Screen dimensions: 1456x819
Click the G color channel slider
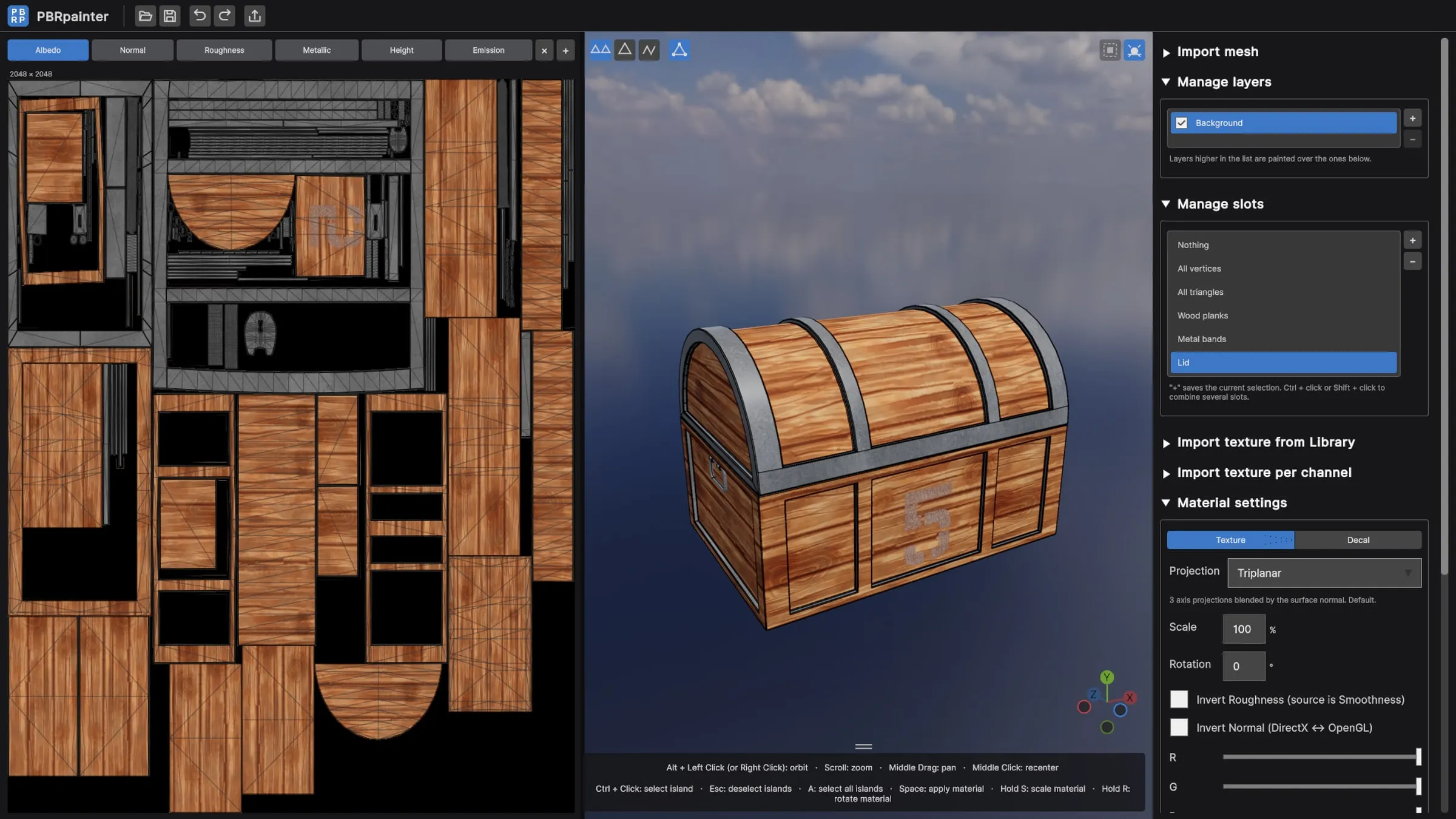coord(1321,787)
